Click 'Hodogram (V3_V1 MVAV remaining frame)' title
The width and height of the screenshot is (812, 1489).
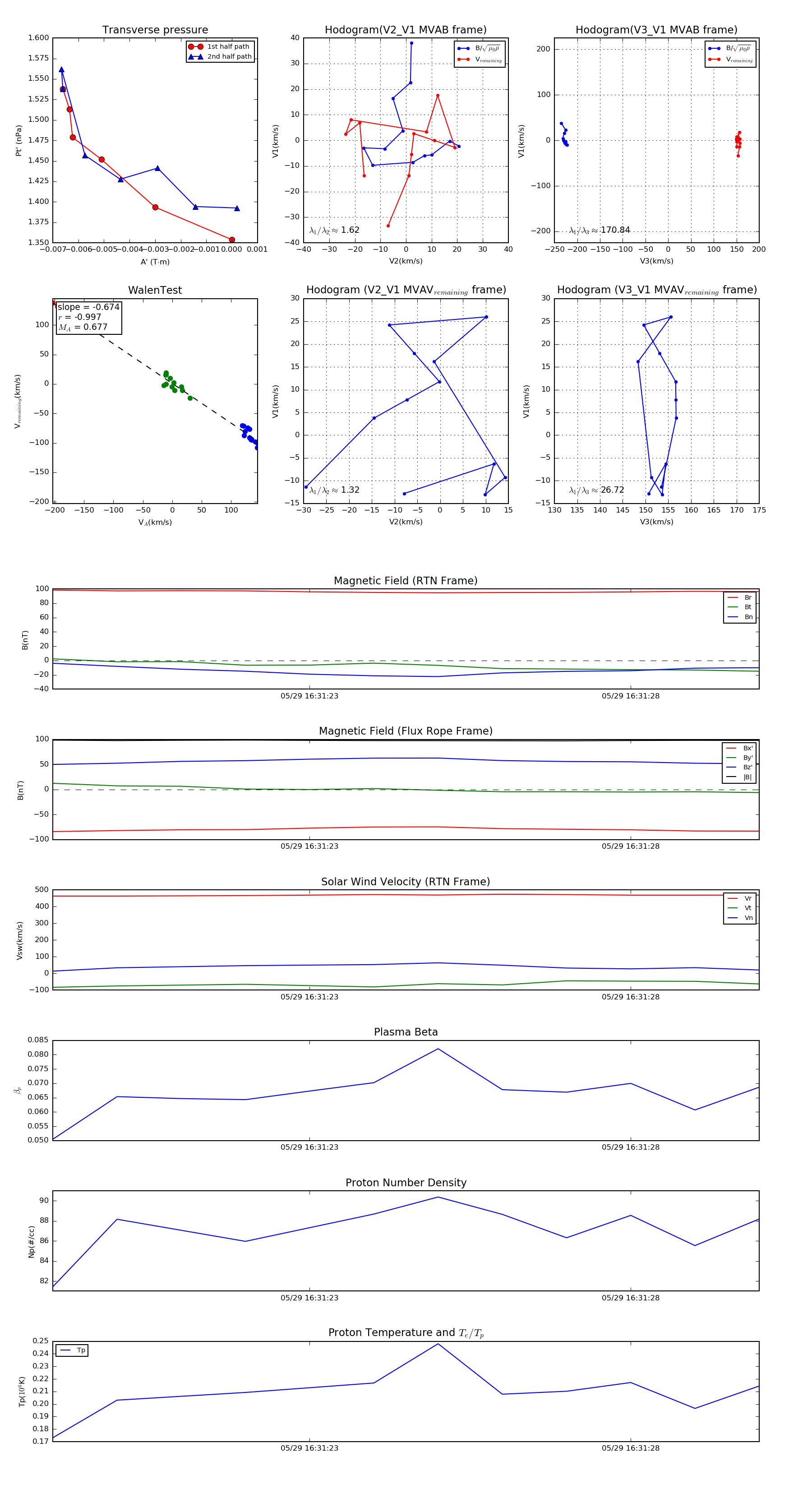coord(656,290)
